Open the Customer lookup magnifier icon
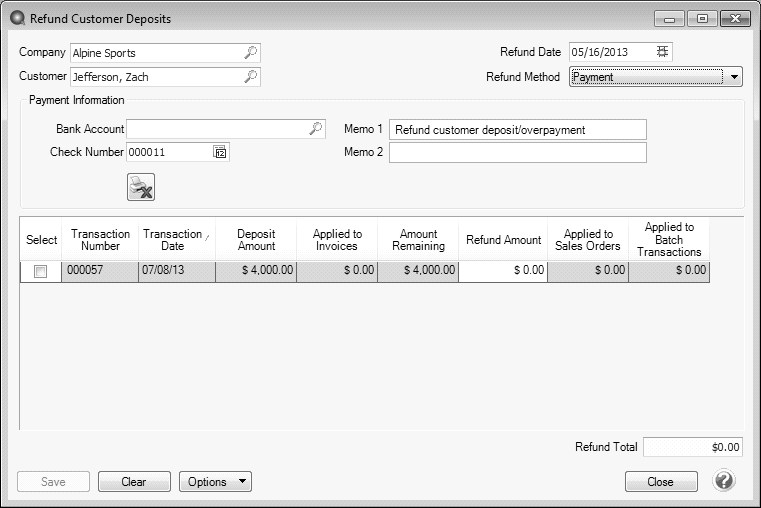761x508 pixels. (x=250, y=76)
